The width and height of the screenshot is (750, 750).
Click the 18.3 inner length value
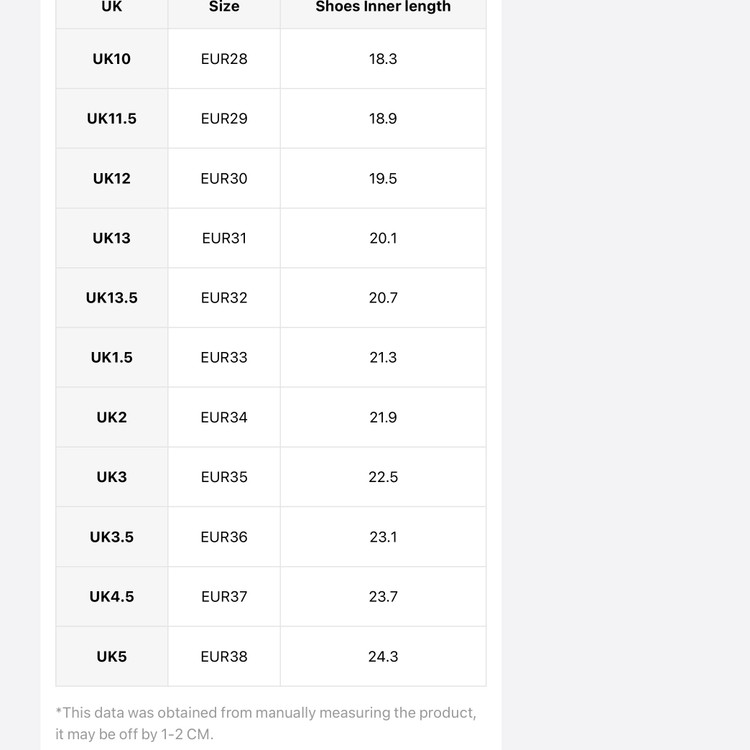click(383, 59)
